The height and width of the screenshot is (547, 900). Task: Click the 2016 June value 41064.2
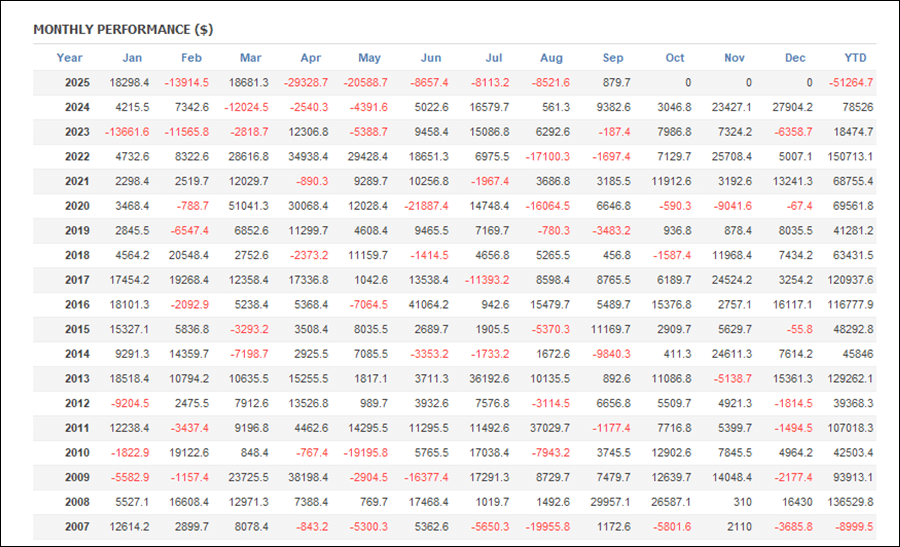point(430,303)
